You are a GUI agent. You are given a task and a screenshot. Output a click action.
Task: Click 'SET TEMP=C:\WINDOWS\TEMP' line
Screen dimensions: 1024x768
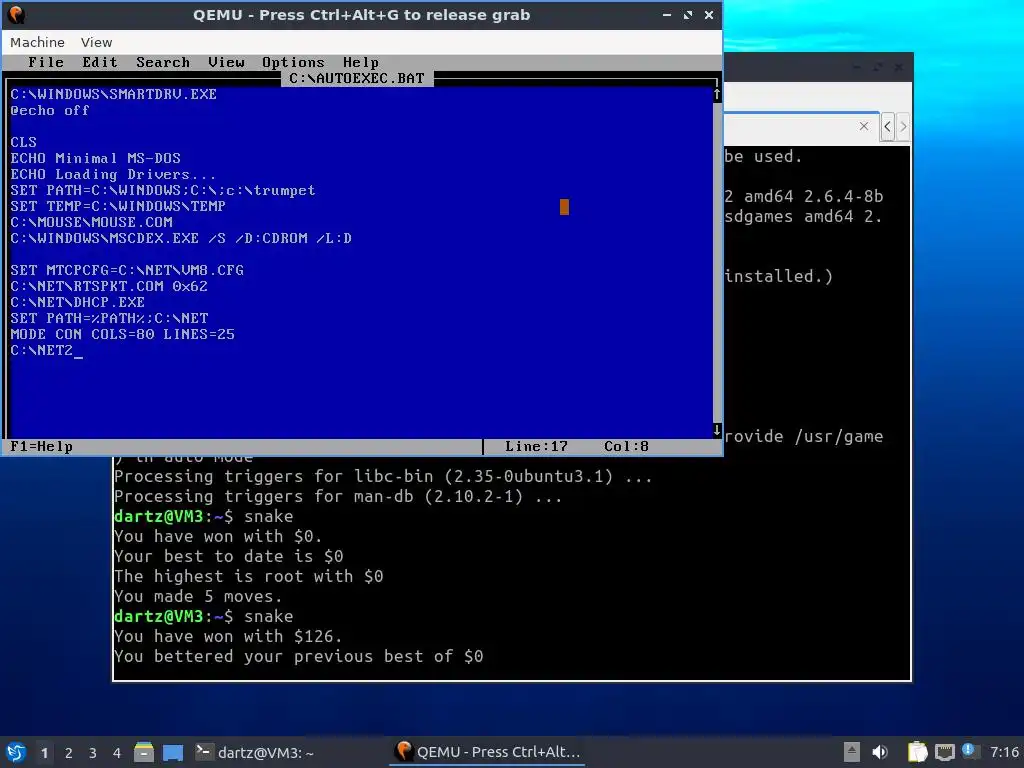point(118,206)
